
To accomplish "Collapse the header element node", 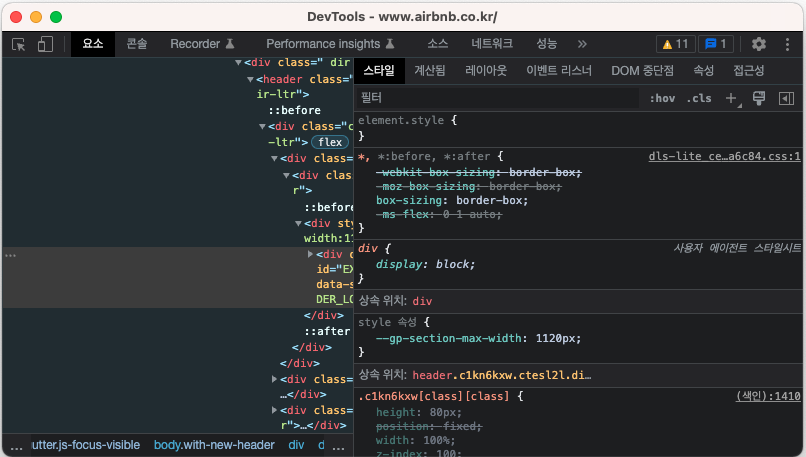I will (250, 80).
